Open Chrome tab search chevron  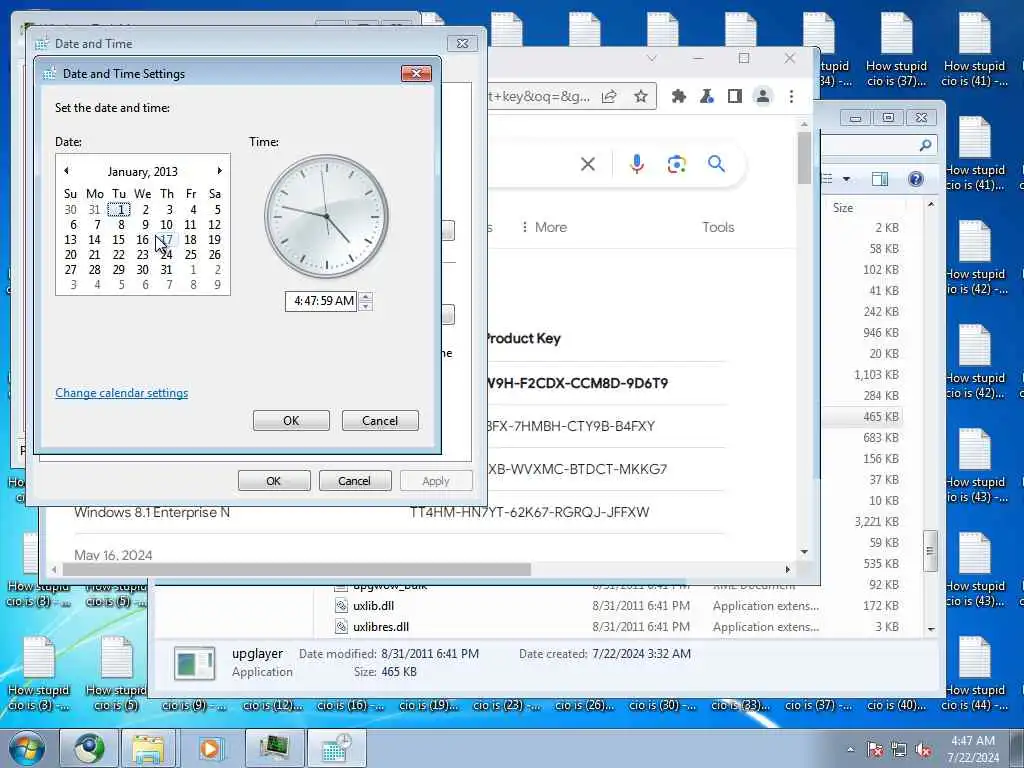[651, 58]
